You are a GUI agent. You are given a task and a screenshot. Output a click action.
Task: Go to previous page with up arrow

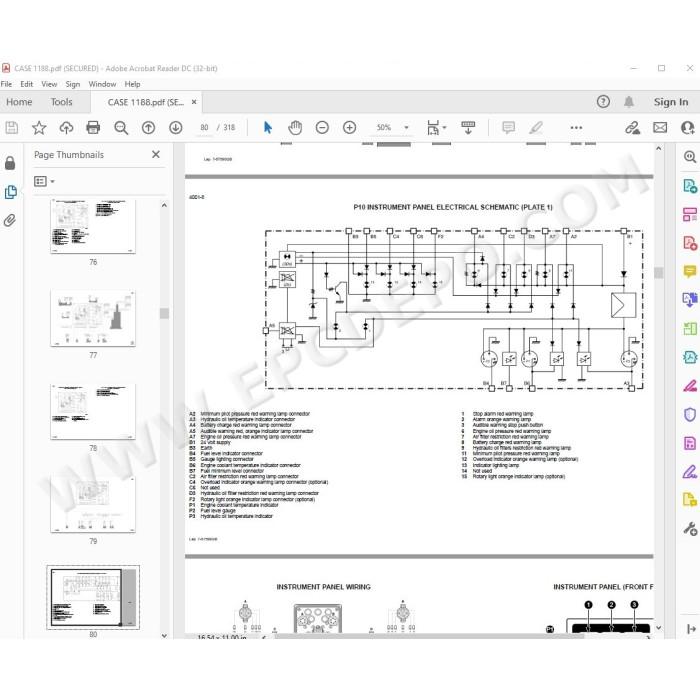pos(148,128)
